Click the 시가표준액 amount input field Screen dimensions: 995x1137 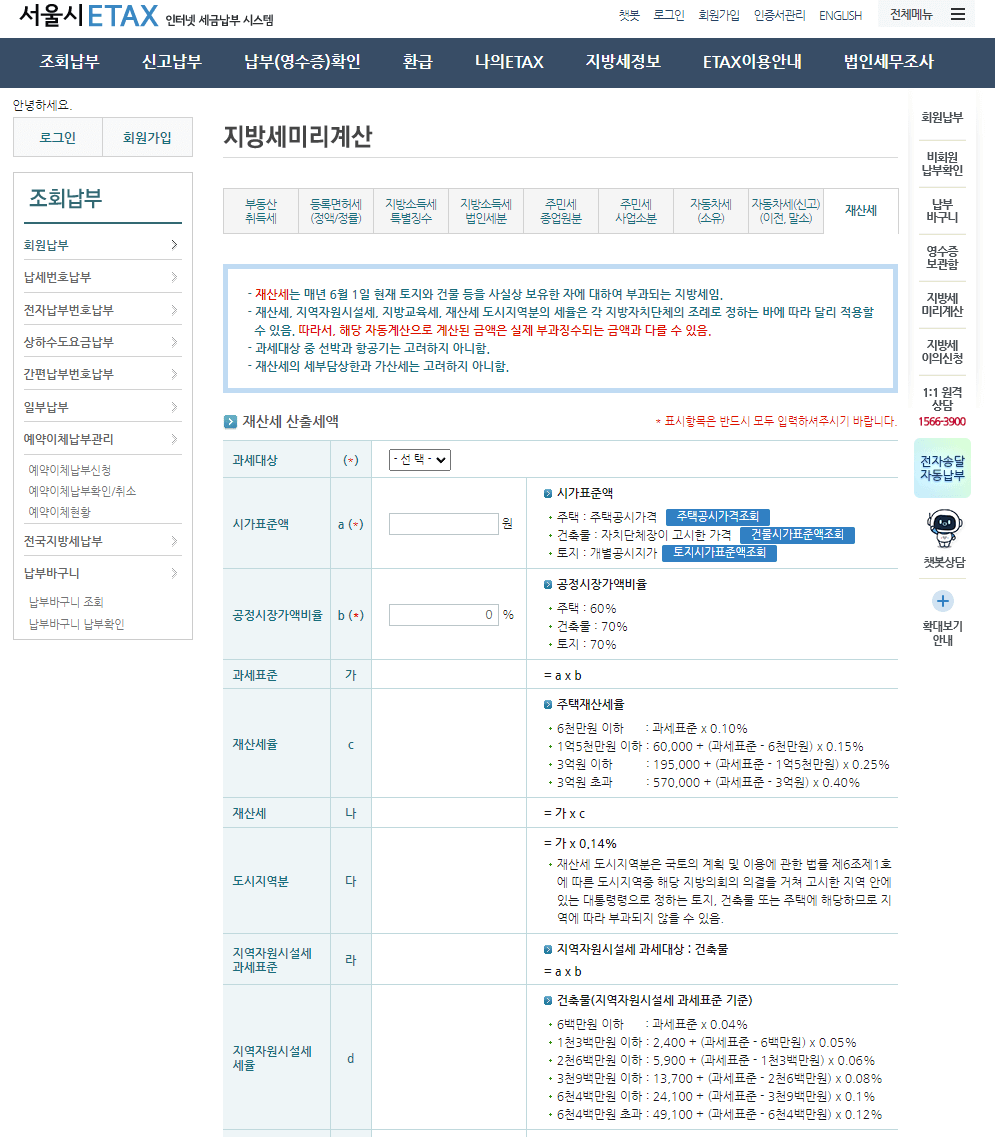[443, 523]
